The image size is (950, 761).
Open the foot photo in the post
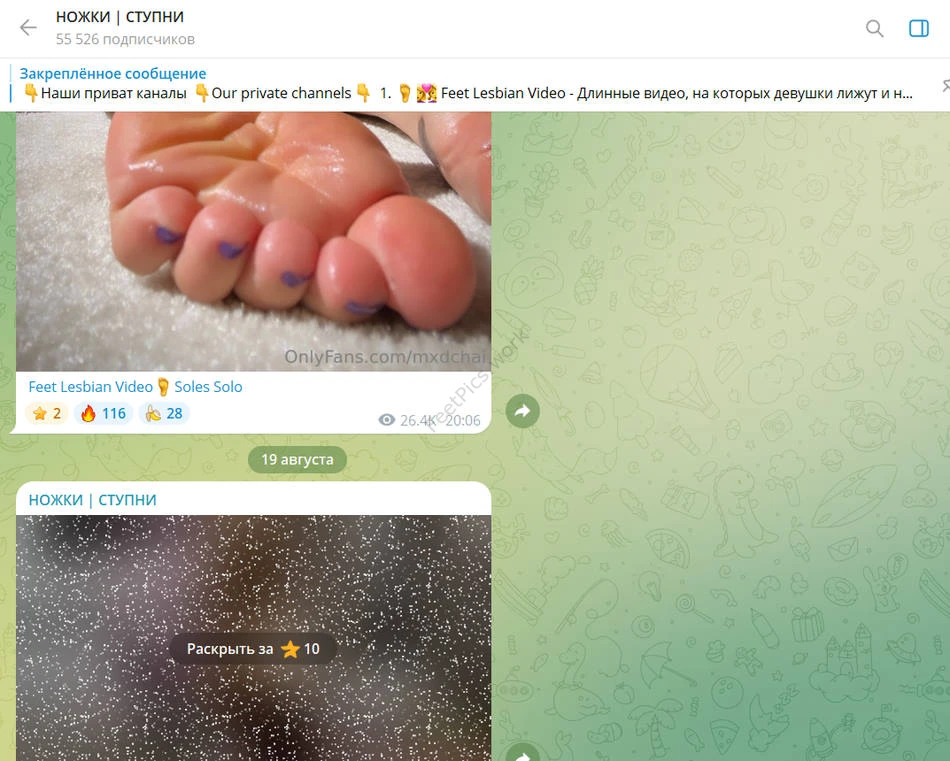coord(253,241)
